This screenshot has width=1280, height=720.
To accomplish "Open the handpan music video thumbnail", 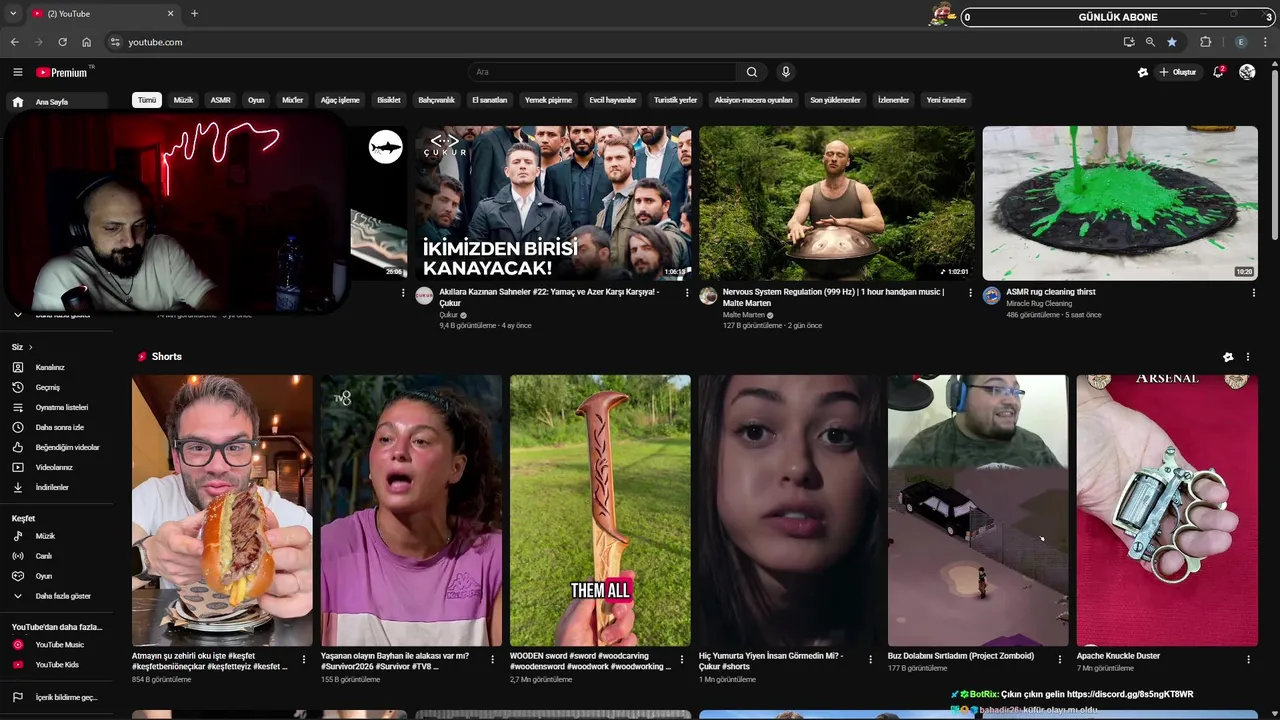I will pos(837,203).
